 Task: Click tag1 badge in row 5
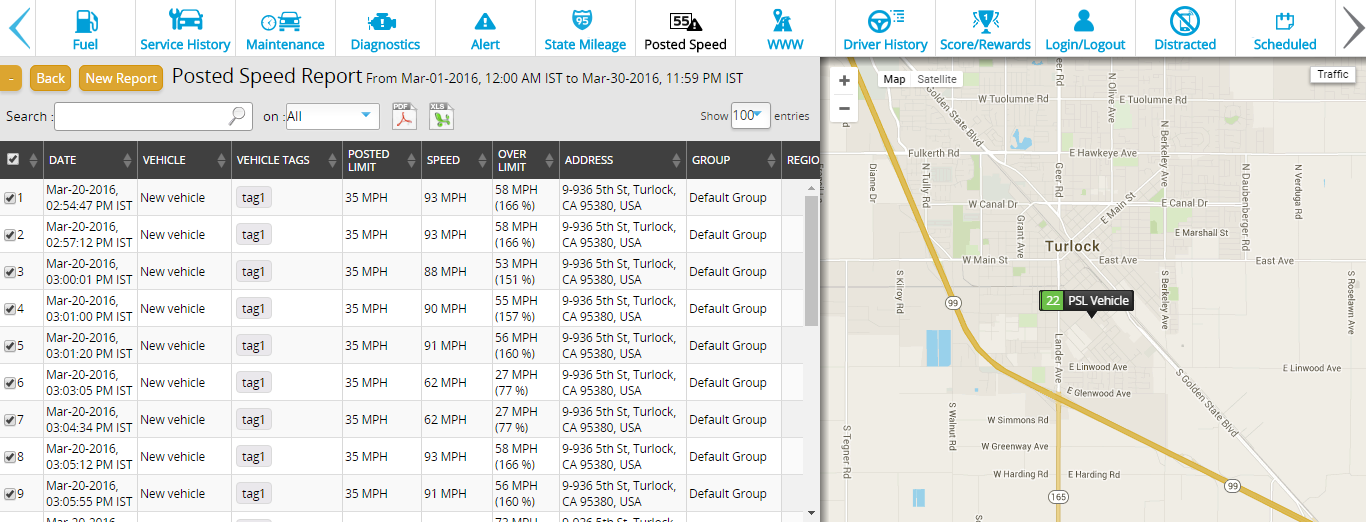253,346
